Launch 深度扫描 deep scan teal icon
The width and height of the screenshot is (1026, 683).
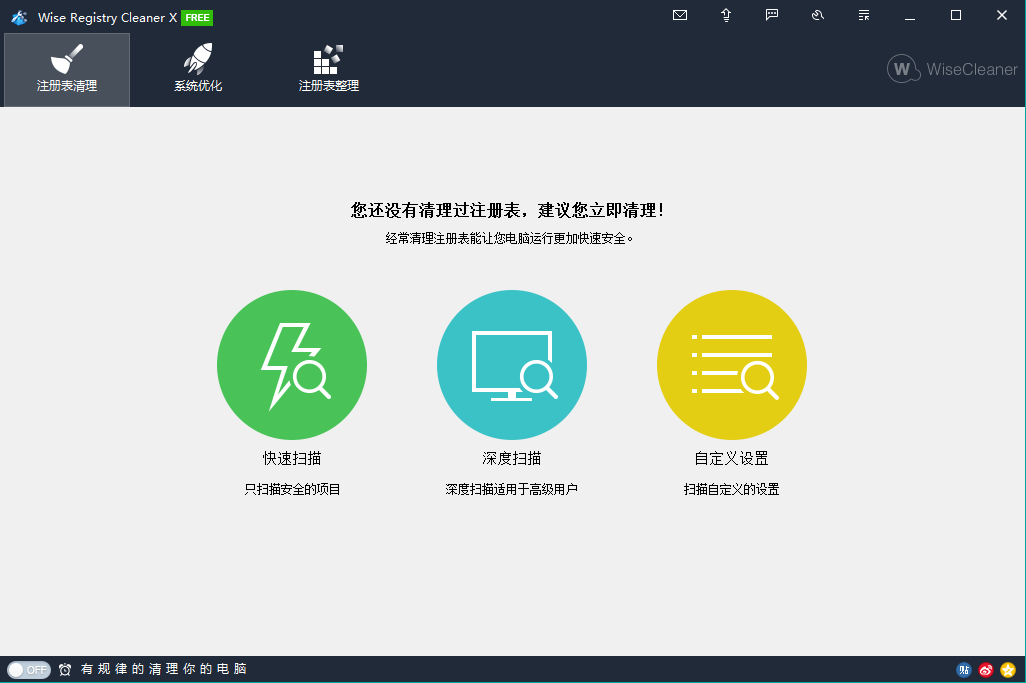pyautogui.click(x=512, y=365)
